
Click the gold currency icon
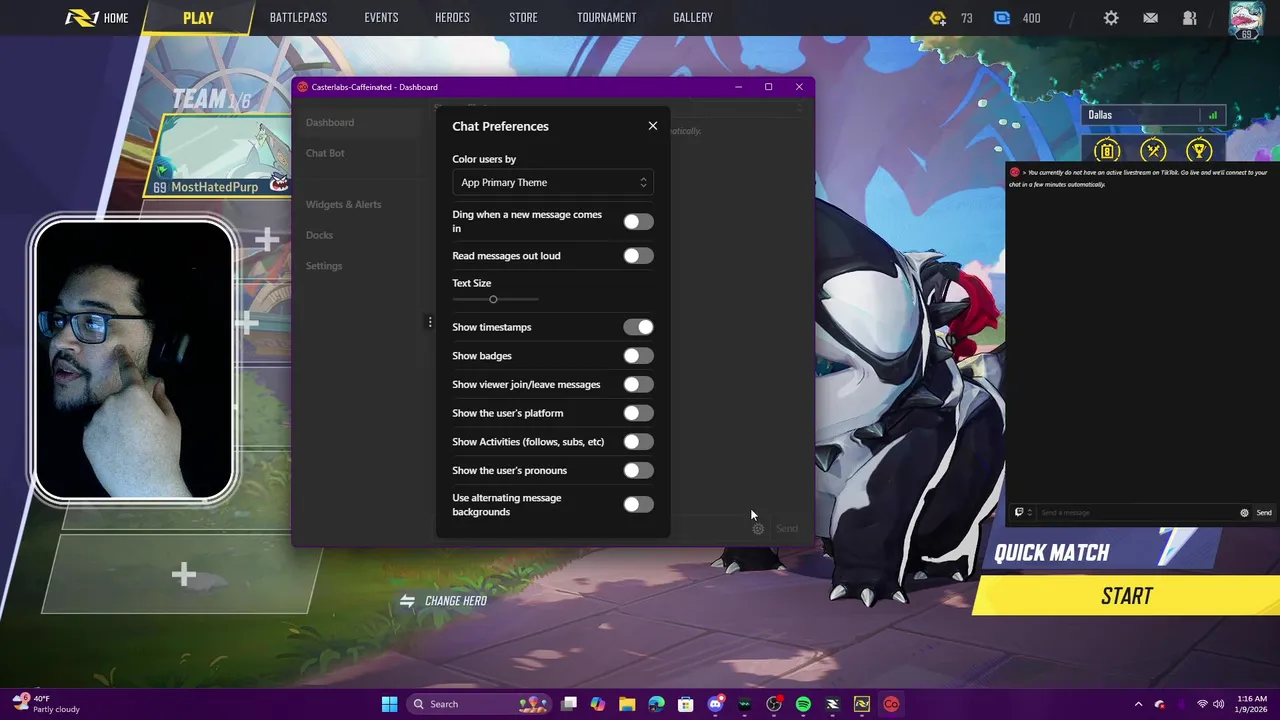tap(937, 18)
